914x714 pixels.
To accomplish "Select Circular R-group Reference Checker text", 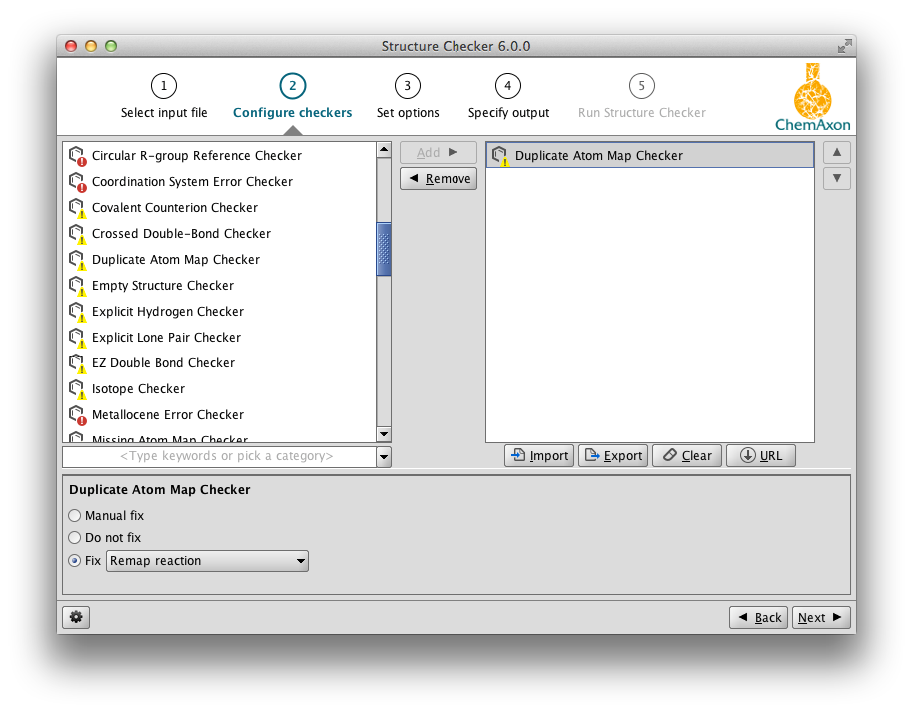I will click(x=197, y=156).
